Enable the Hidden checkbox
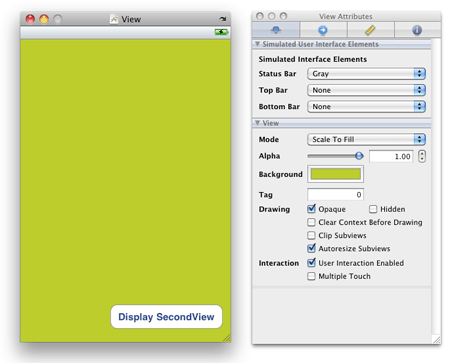450x363 pixels. click(373, 209)
